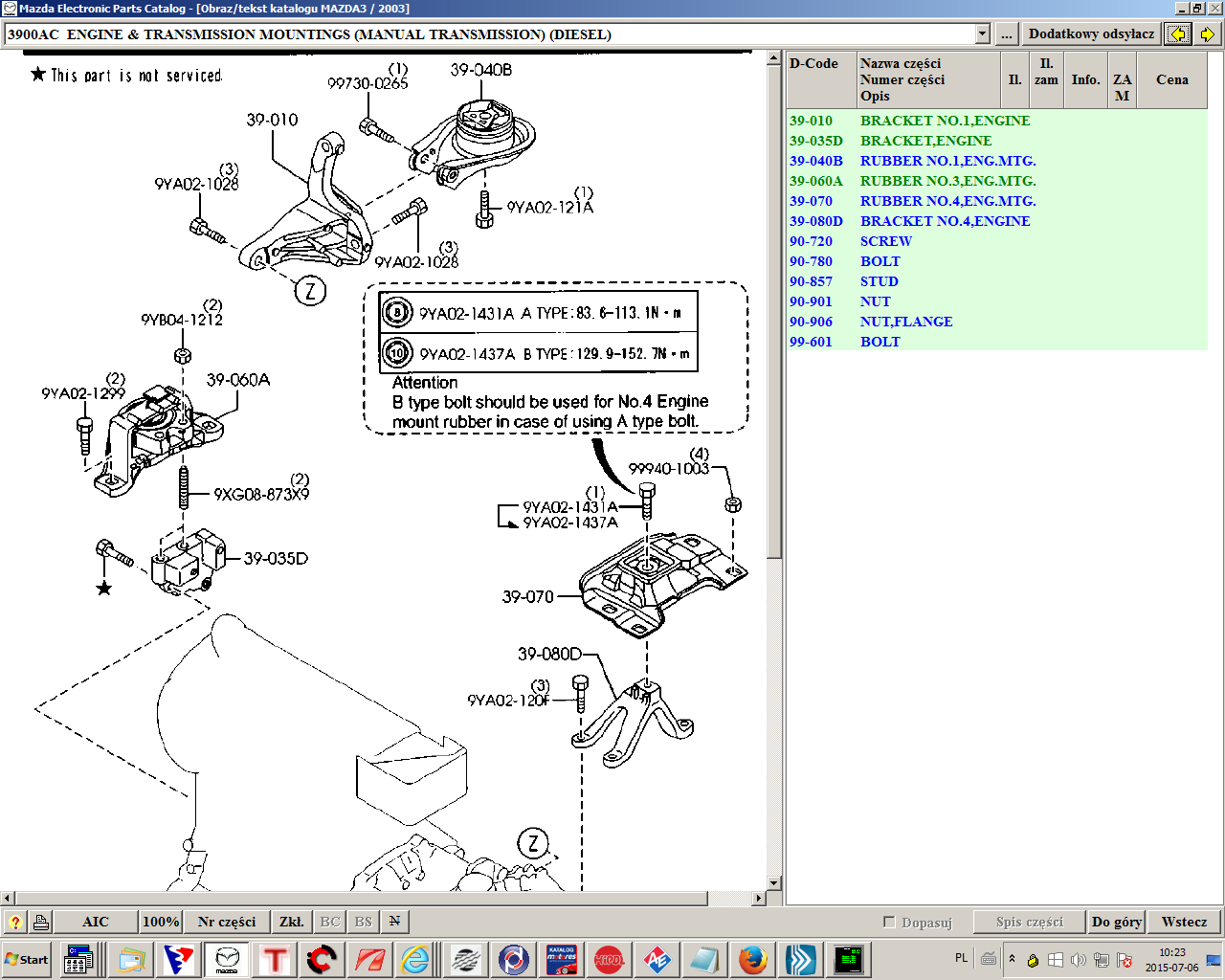Toggle the Dopasuj checkbox
The height and width of the screenshot is (980, 1225).
(889, 922)
